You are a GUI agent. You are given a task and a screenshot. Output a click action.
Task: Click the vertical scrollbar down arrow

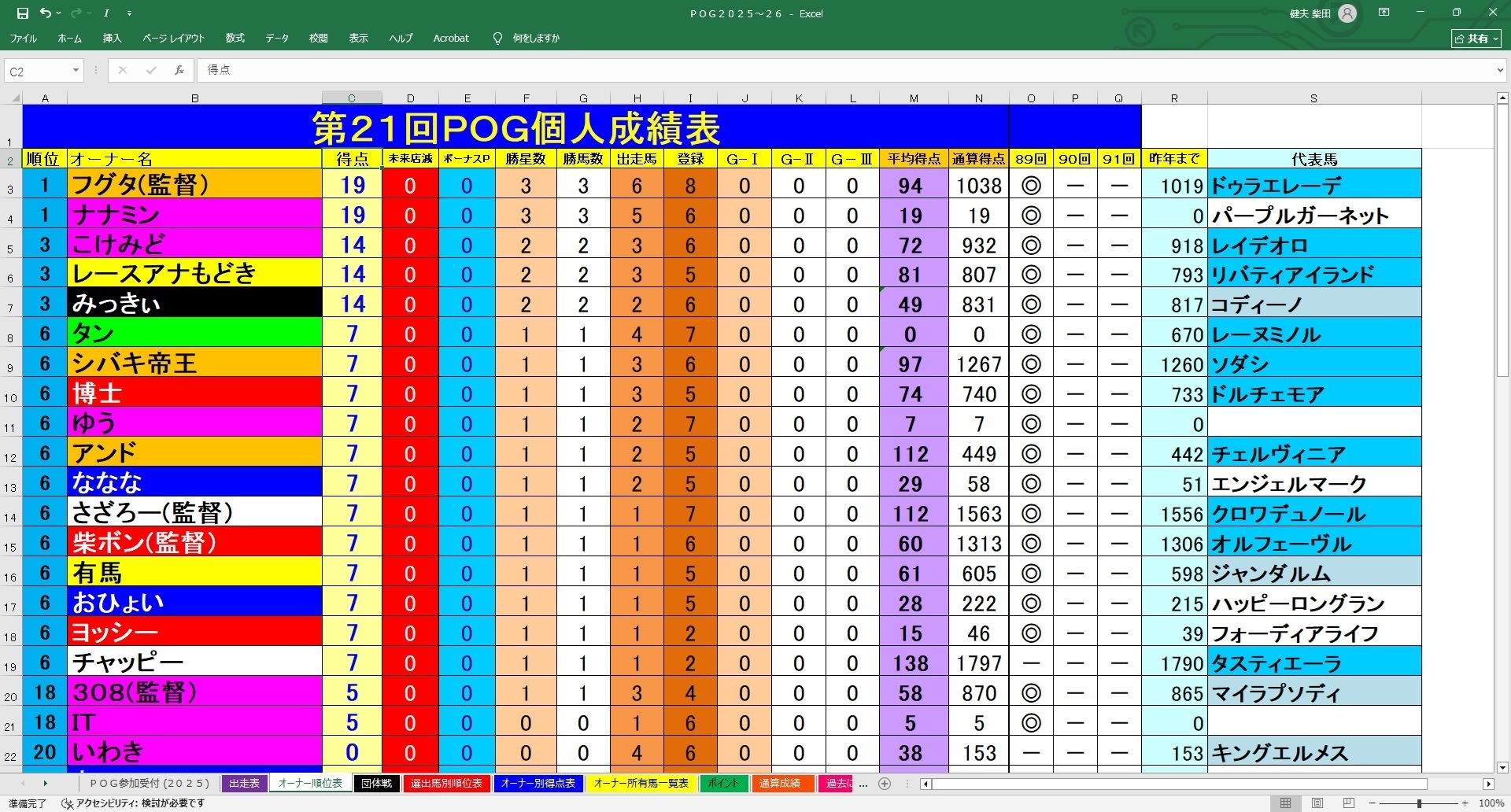(1502, 767)
